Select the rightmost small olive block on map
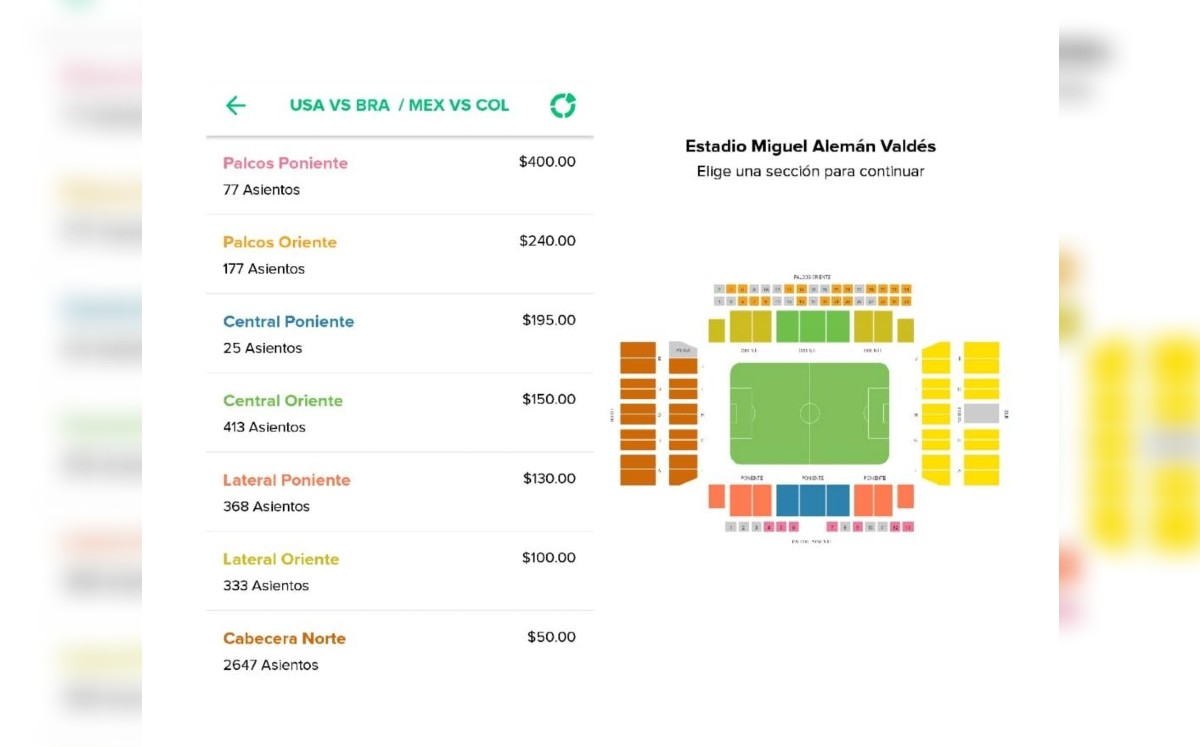 pos(905,330)
